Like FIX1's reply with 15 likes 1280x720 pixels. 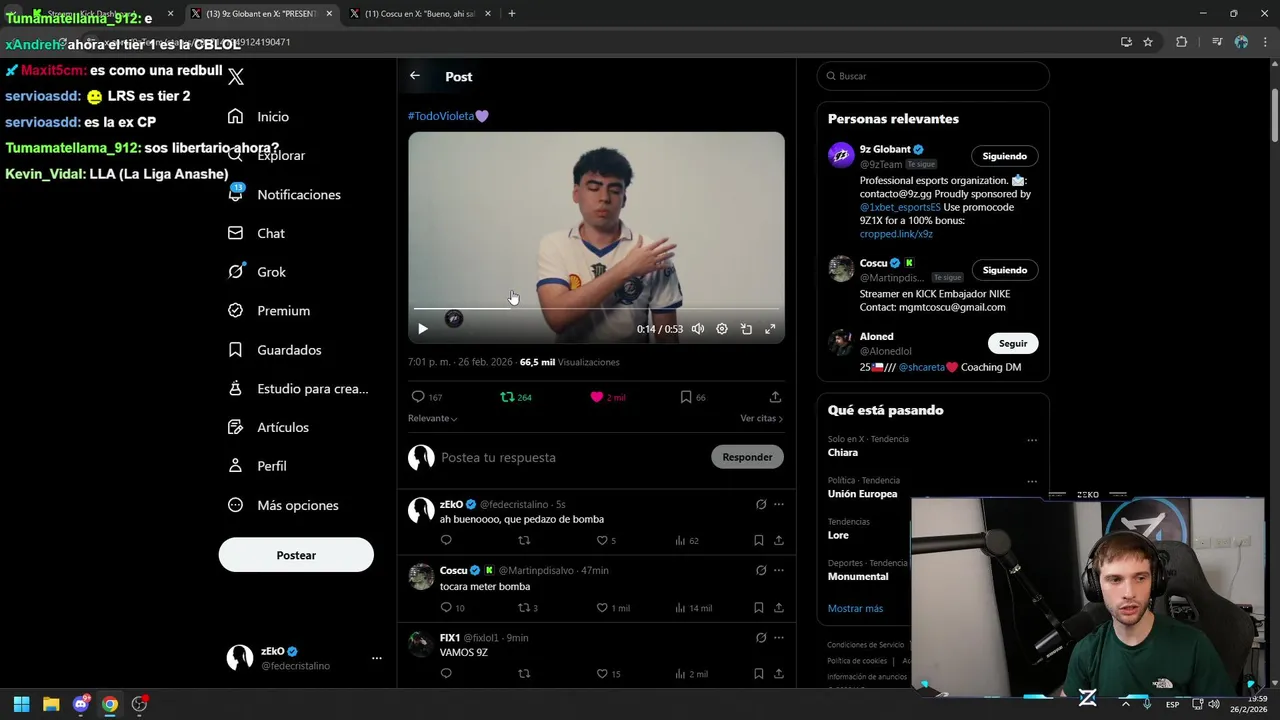coord(608,674)
